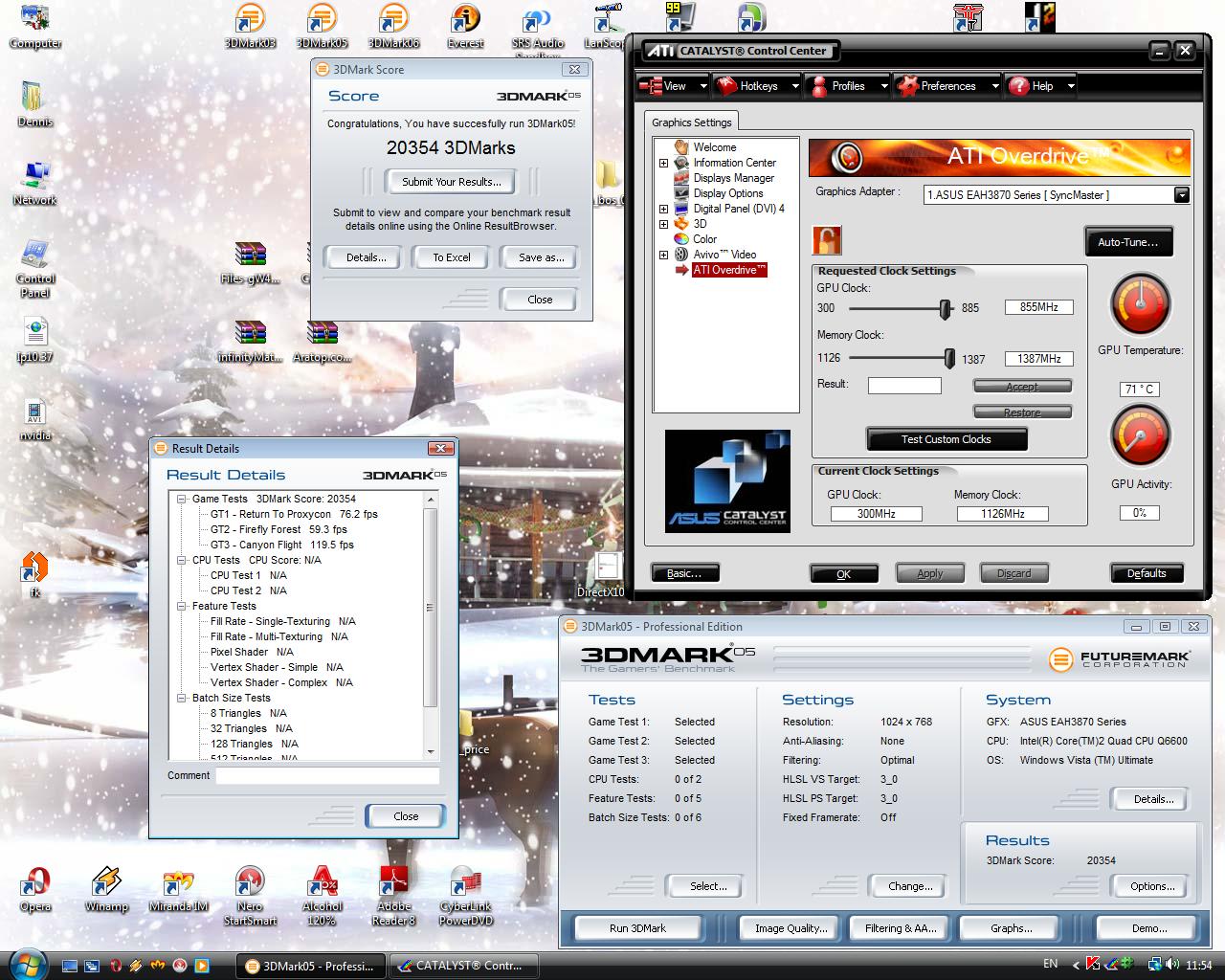Click the To Excel button
The height and width of the screenshot is (980, 1225).
(452, 257)
